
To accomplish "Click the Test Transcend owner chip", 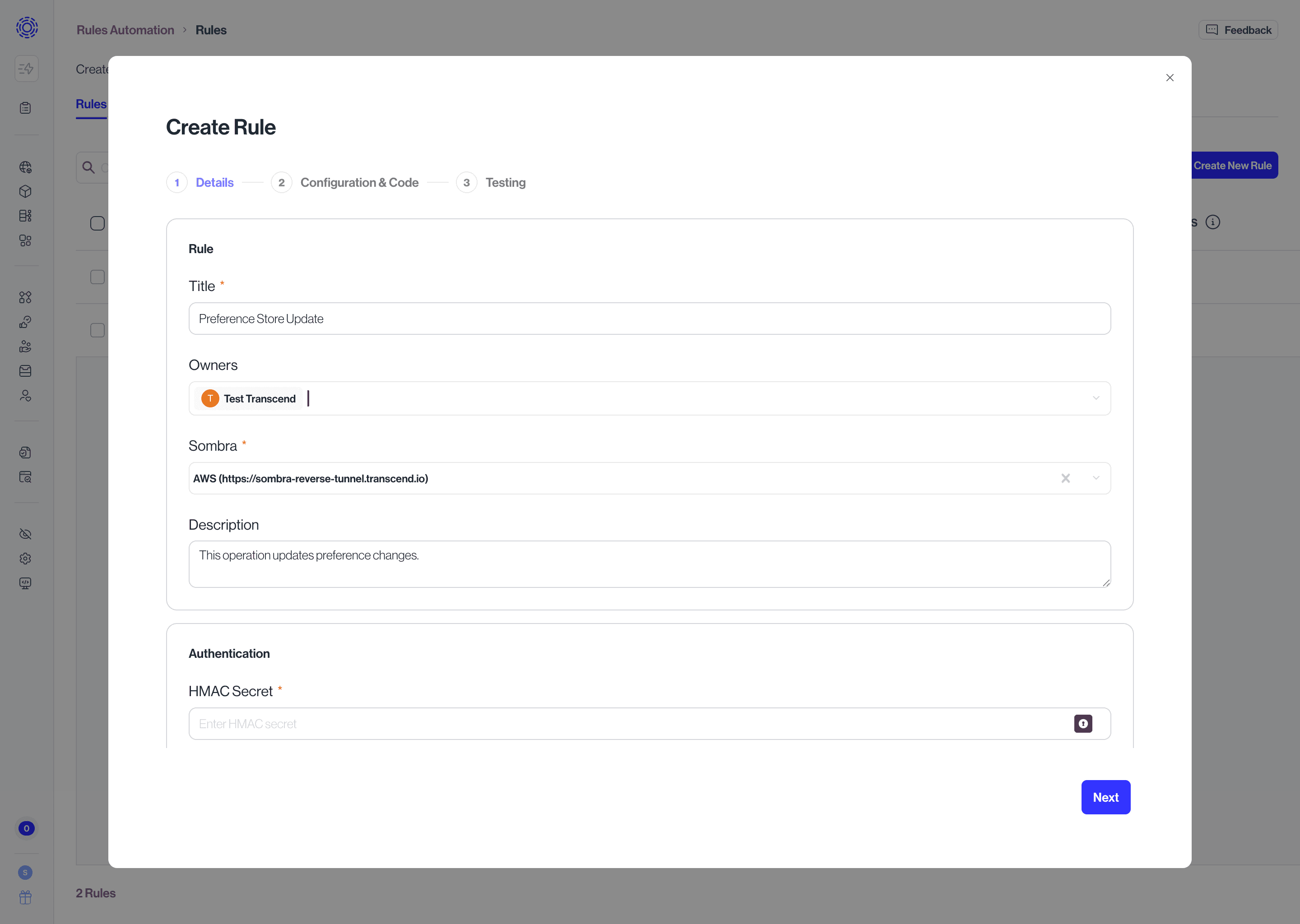I will [x=249, y=399].
